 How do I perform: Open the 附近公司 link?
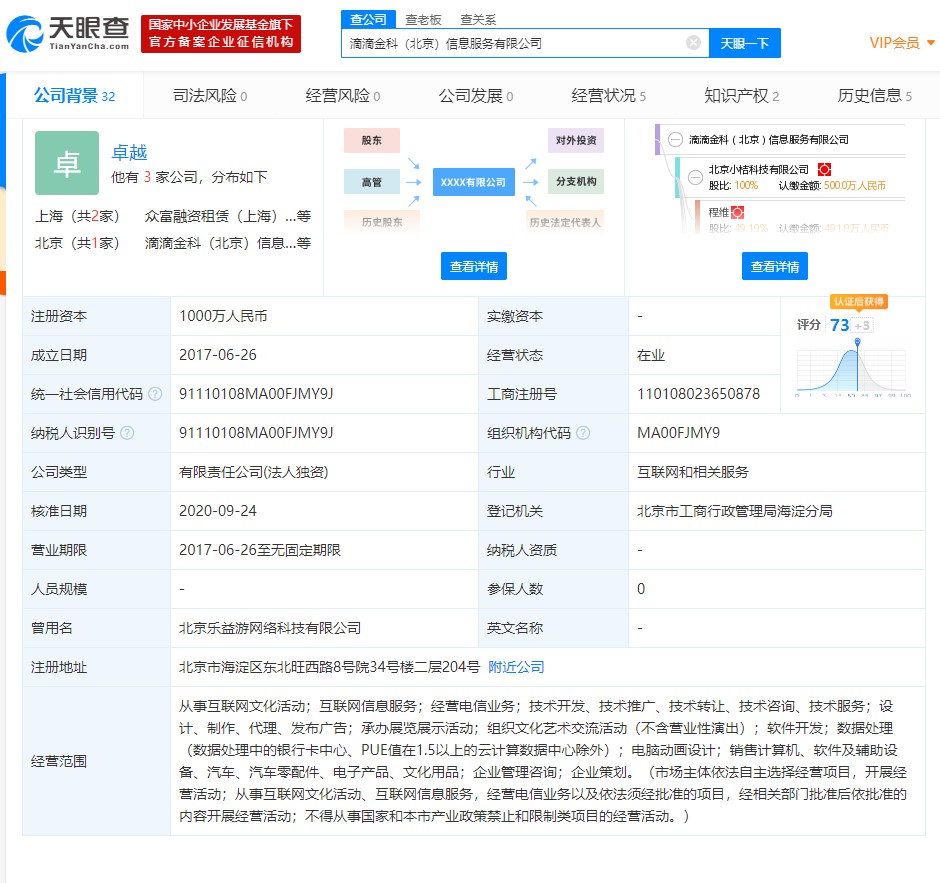pyautogui.click(x=516, y=667)
